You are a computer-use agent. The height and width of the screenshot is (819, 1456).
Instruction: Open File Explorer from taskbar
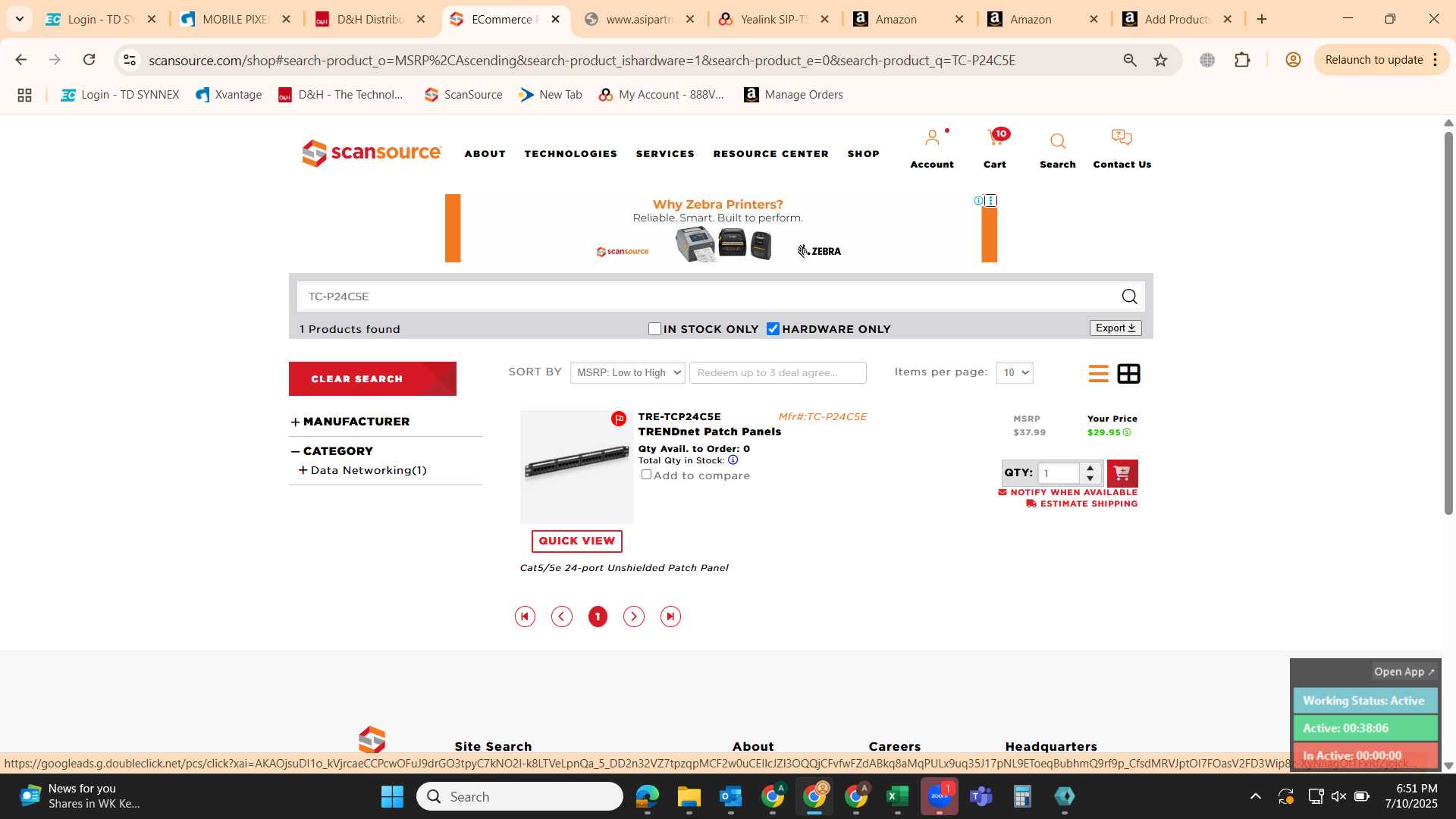click(x=689, y=796)
